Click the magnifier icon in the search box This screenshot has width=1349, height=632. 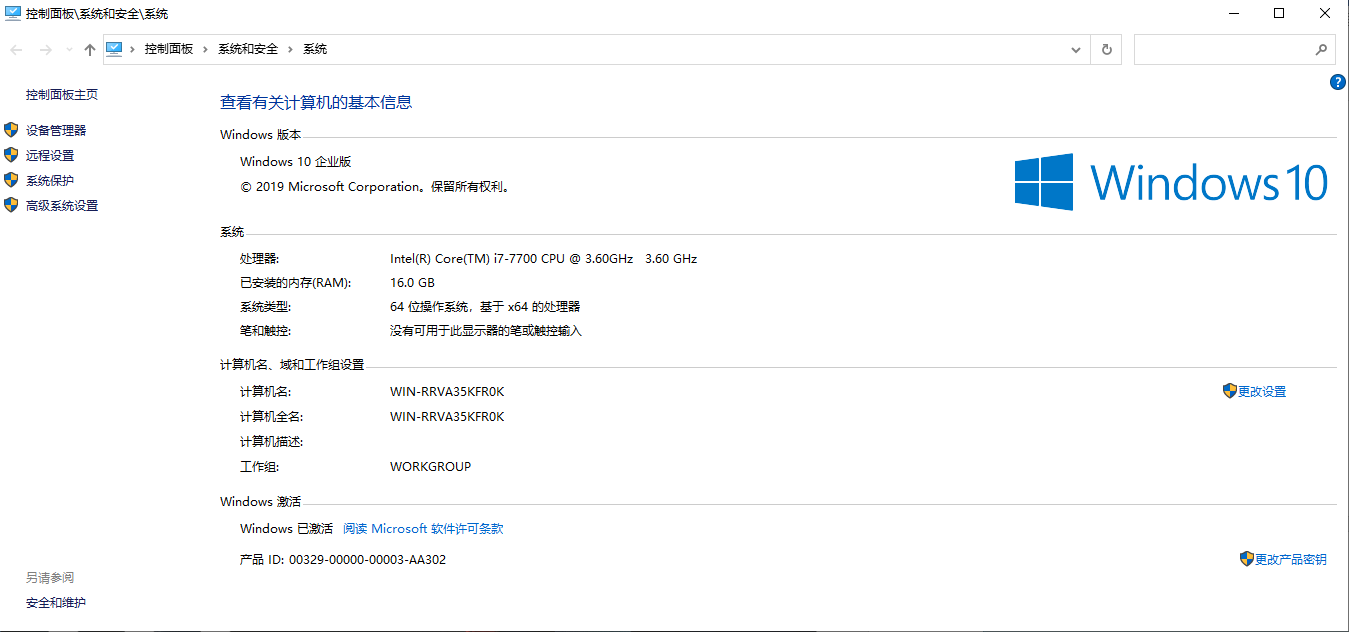[1320, 49]
